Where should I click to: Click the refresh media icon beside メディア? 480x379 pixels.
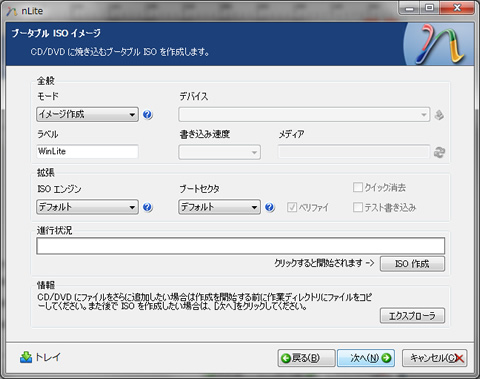(439, 152)
